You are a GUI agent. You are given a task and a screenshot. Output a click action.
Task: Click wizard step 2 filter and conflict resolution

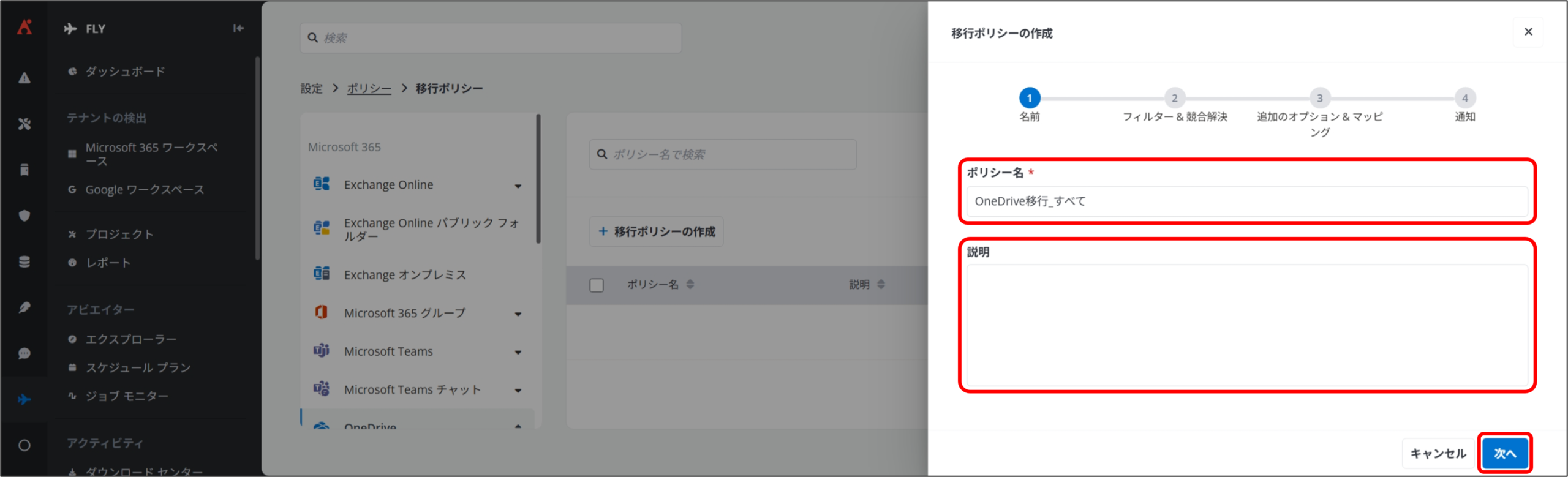click(x=1174, y=98)
